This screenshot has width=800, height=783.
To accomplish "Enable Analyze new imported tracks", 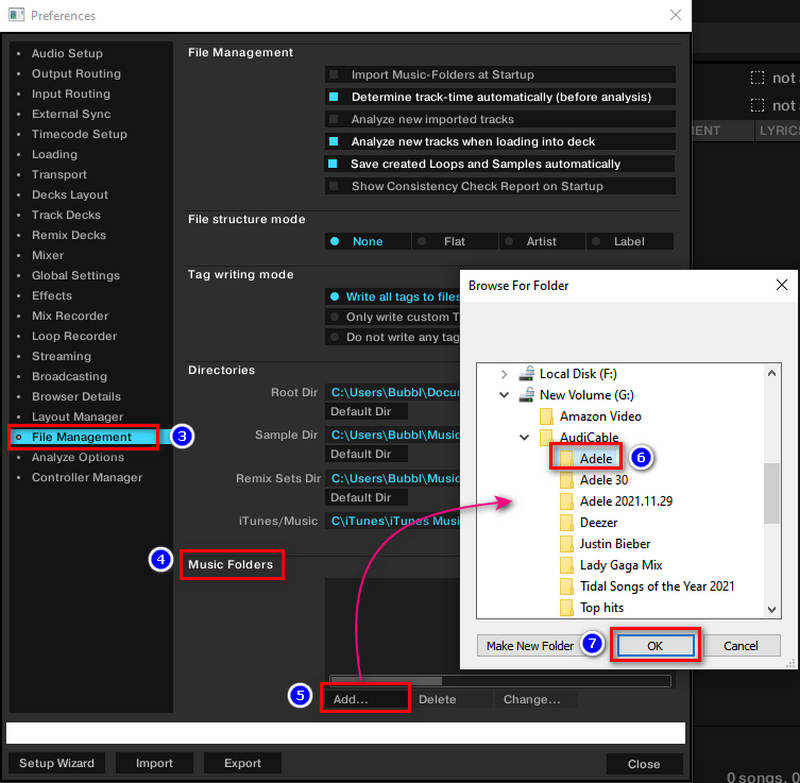I will [x=333, y=119].
